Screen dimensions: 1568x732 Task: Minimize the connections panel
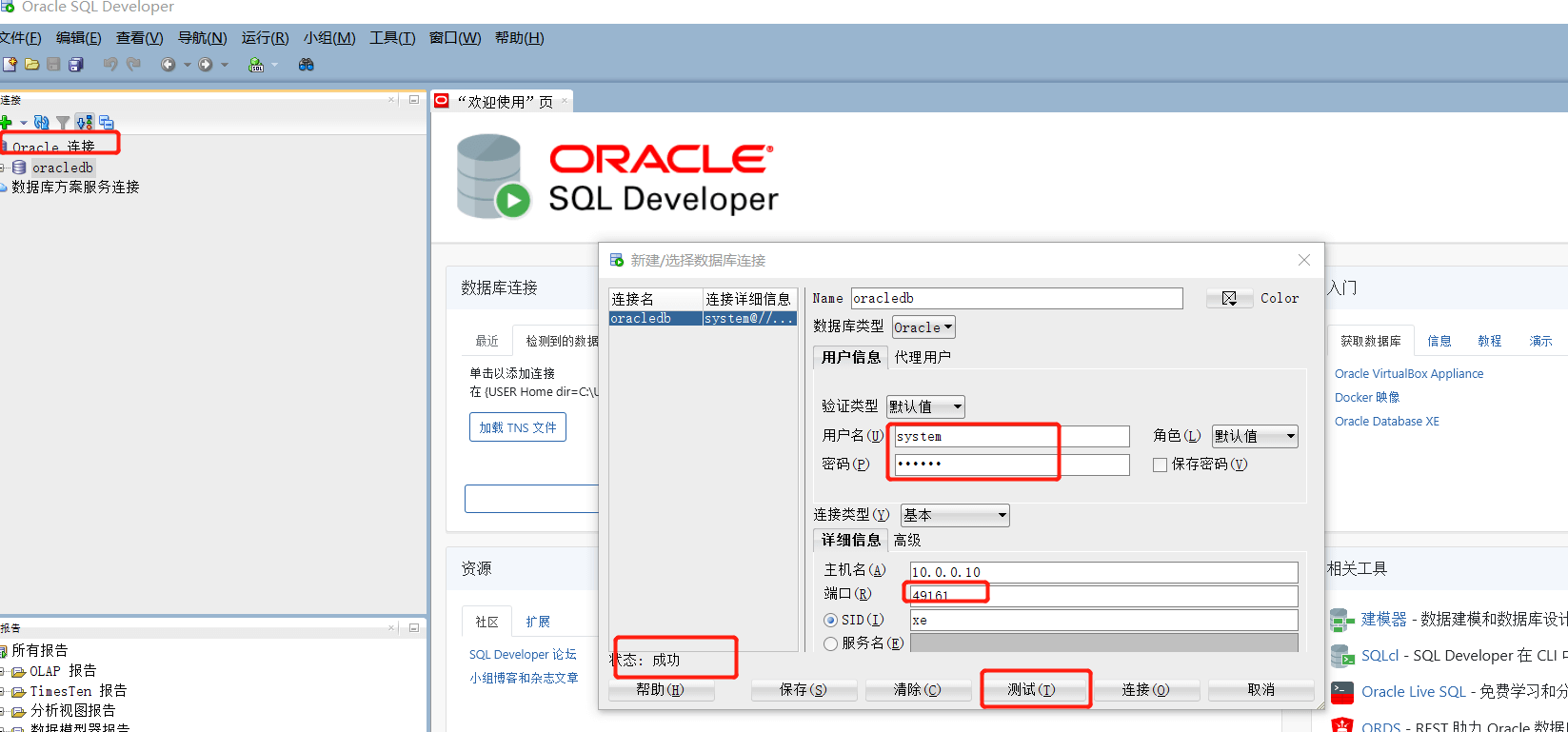pyautogui.click(x=414, y=99)
